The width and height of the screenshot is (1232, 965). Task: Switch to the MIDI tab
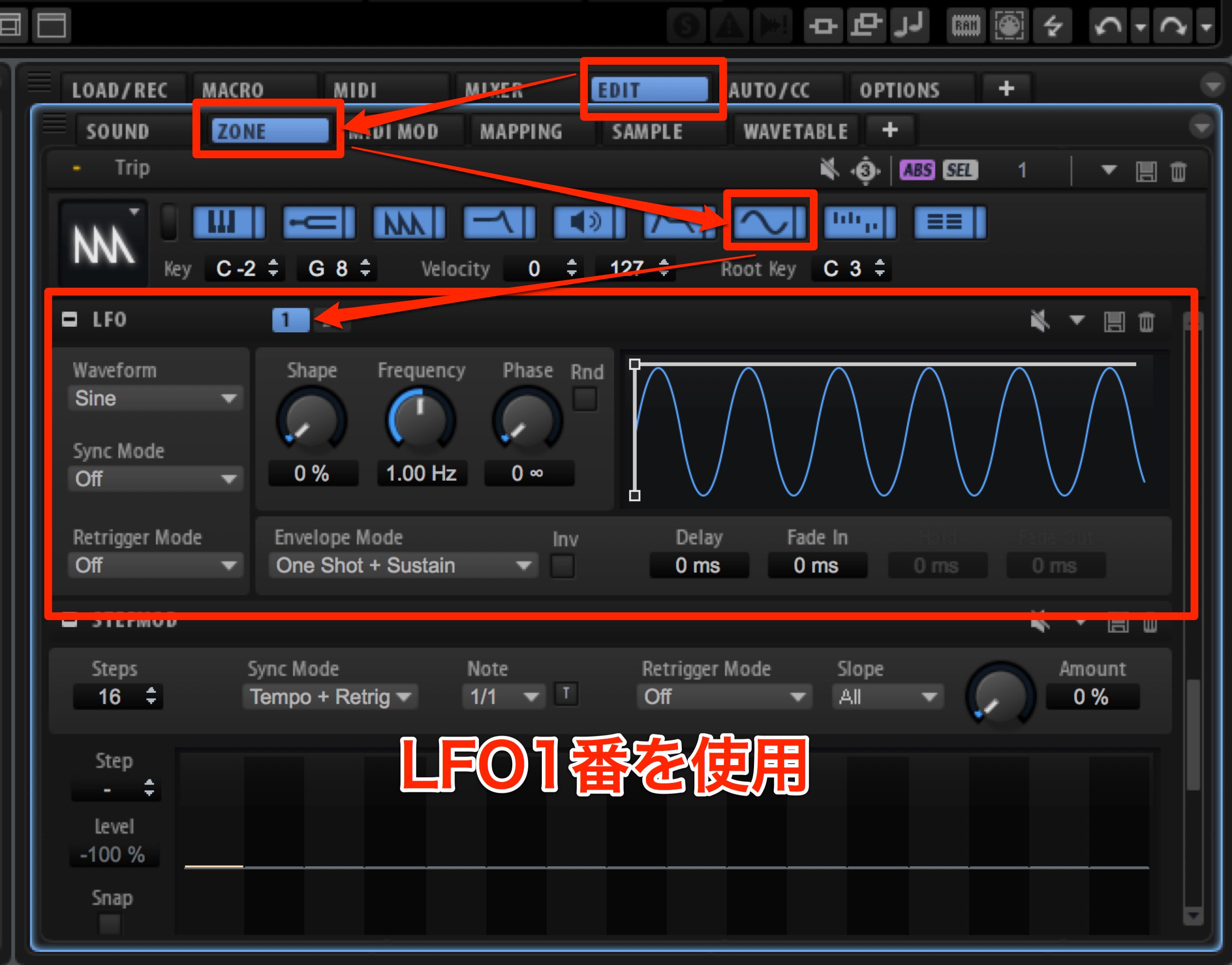click(355, 90)
